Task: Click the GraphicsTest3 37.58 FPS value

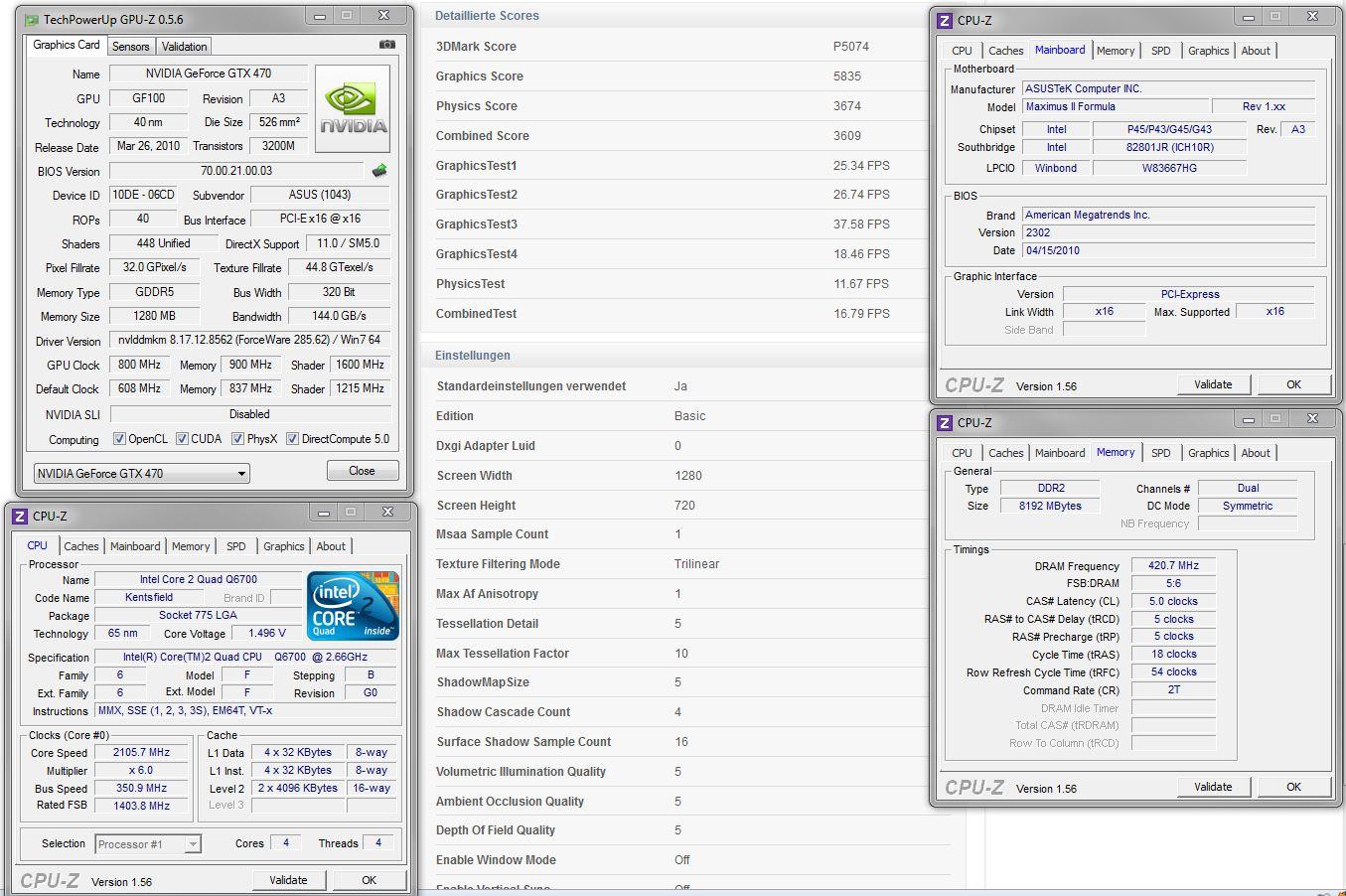Action: (861, 224)
